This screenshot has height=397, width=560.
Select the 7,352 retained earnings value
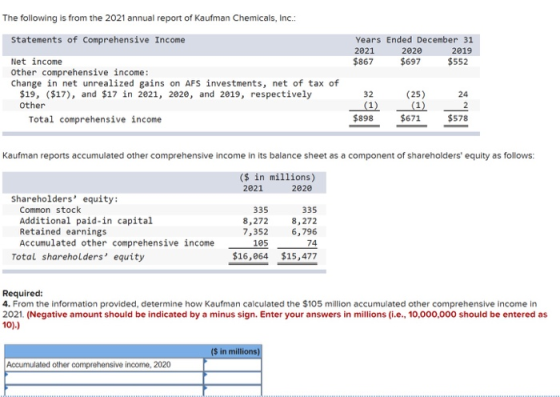click(255, 232)
